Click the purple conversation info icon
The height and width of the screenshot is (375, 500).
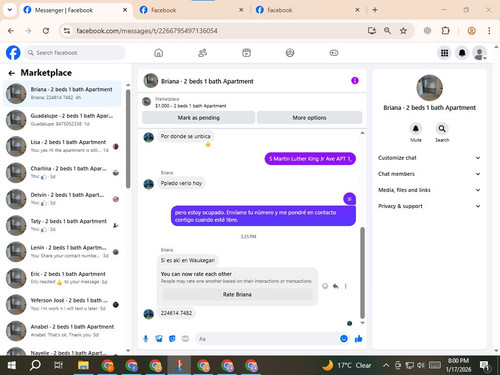[x=355, y=81]
